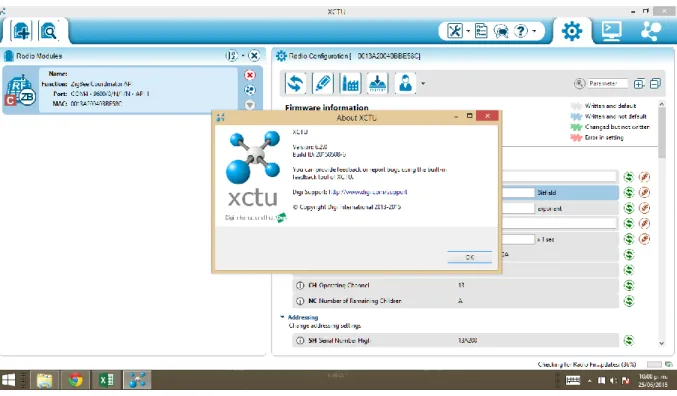The height and width of the screenshot is (396, 677).
Task: Refresh the 'x 1 sec' parameter row
Action: [629, 239]
